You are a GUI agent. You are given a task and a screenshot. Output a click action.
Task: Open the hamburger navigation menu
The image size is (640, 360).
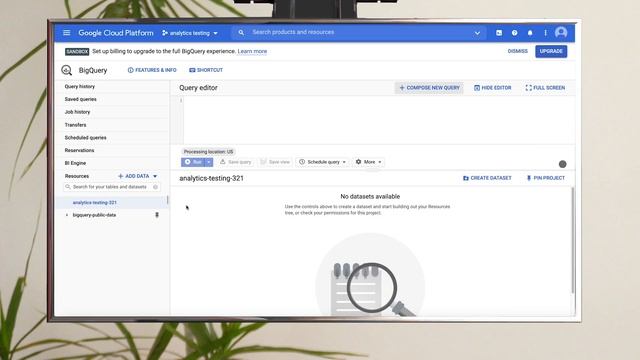(67, 33)
